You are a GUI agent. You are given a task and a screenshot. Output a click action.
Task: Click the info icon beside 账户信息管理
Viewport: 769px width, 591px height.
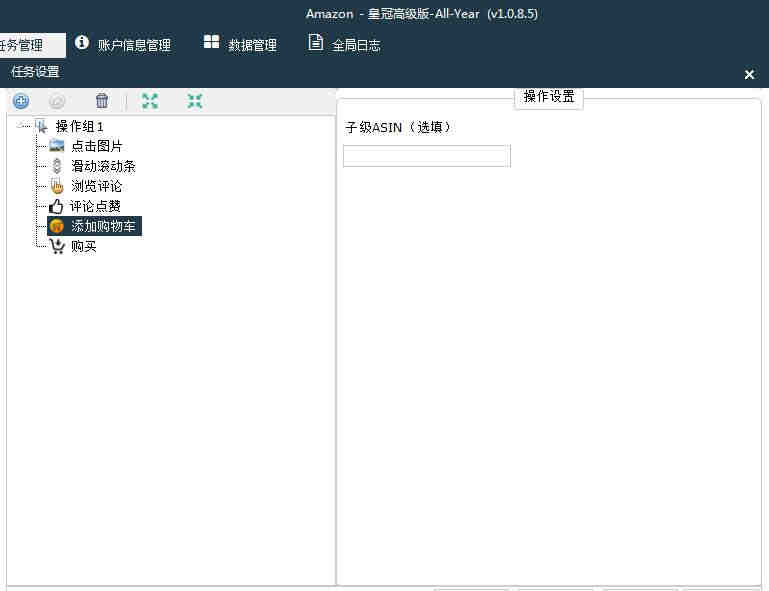point(82,43)
